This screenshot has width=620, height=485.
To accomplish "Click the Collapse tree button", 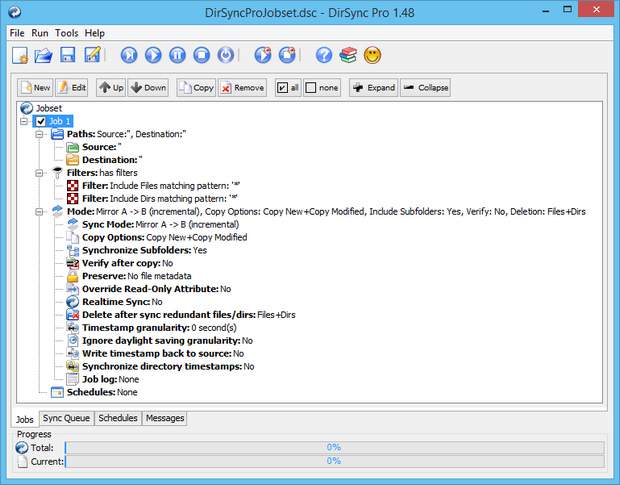I will click(x=425, y=88).
